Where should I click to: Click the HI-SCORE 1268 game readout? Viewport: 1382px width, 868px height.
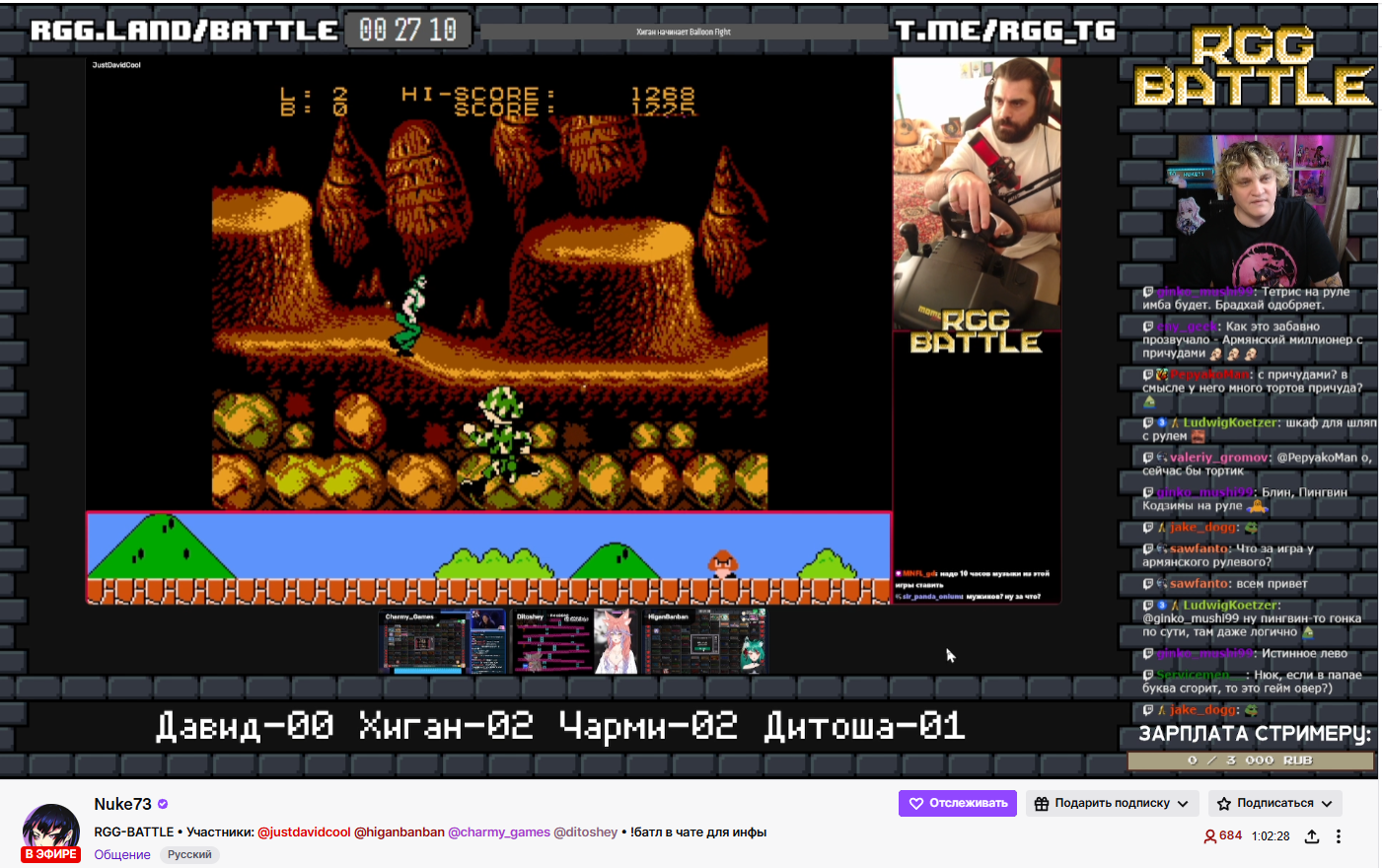548,95
